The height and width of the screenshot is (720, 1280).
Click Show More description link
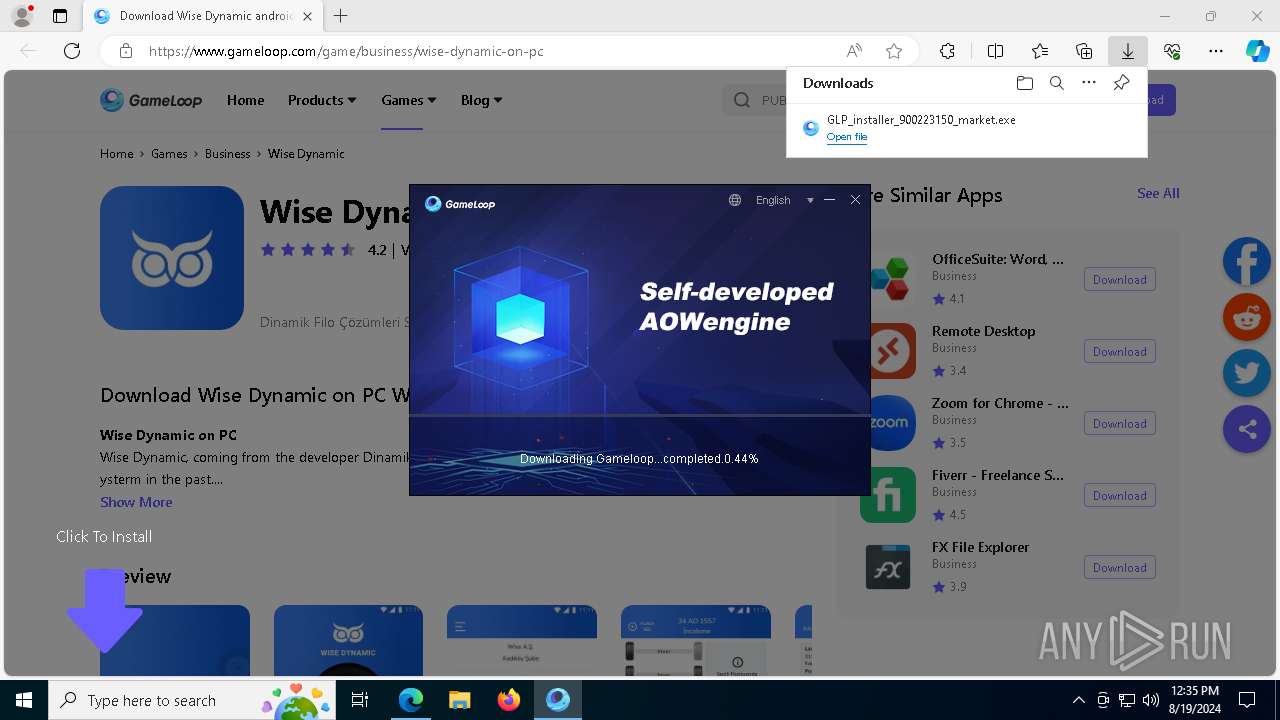pos(136,502)
